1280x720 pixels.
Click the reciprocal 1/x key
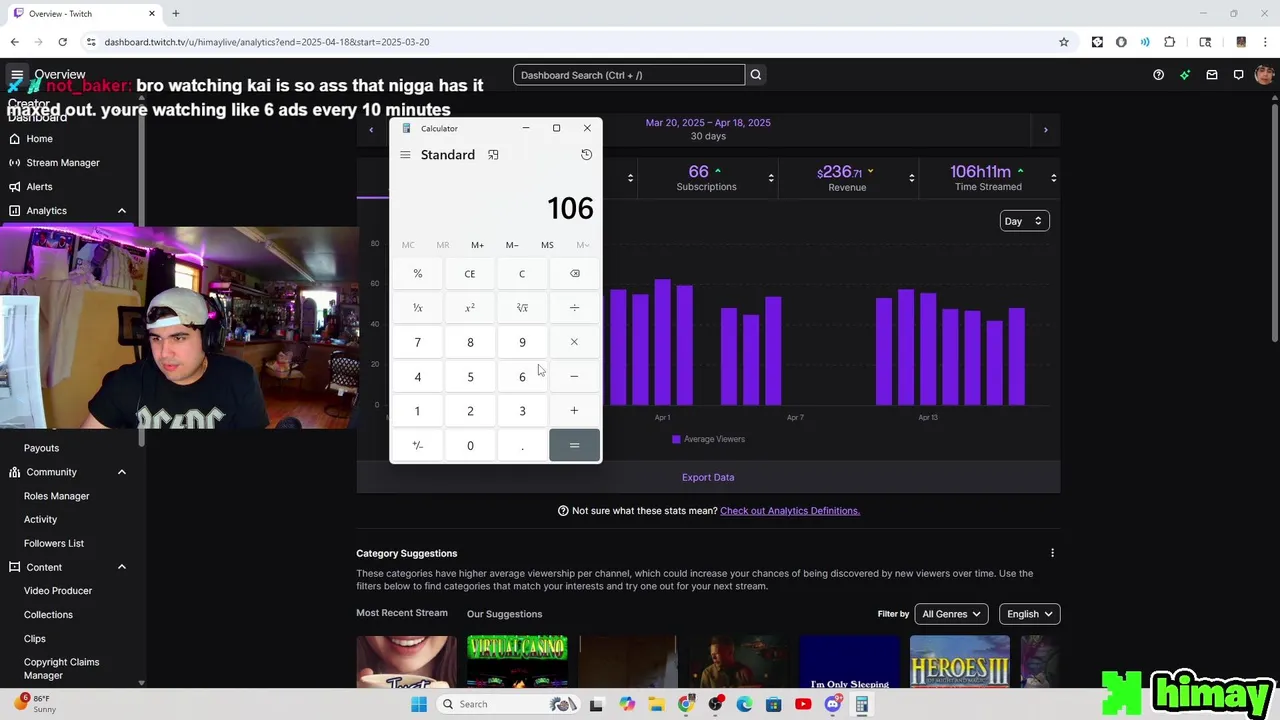pos(418,308)
